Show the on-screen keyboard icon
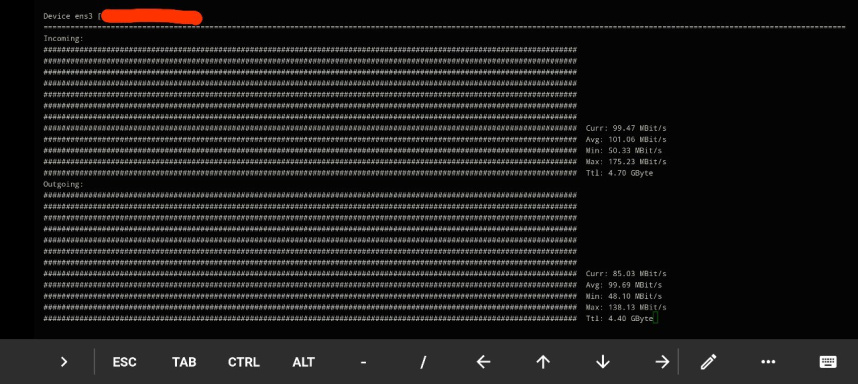Viewport: 858px width, 384px height. pos(828,362)
